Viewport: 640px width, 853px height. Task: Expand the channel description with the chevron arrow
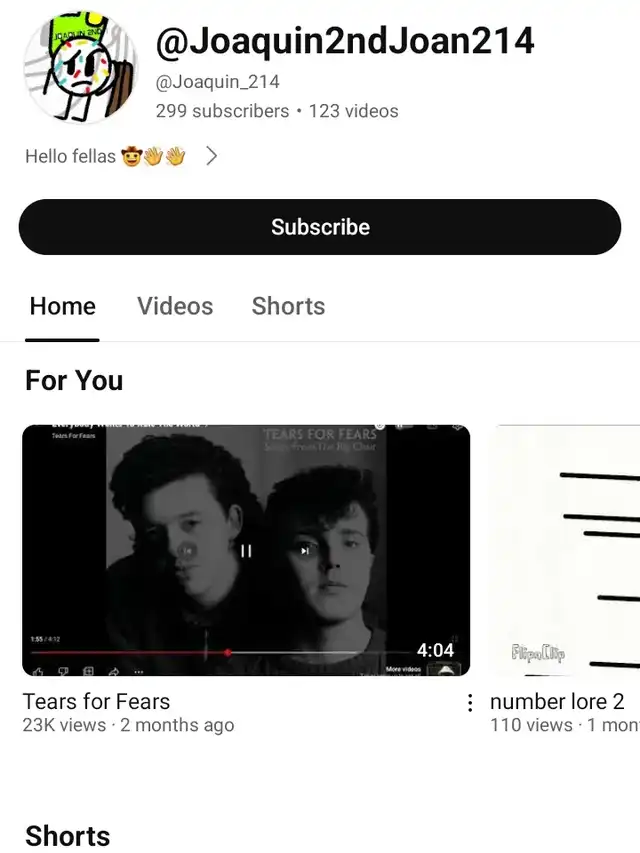click(x=212, y=156)
